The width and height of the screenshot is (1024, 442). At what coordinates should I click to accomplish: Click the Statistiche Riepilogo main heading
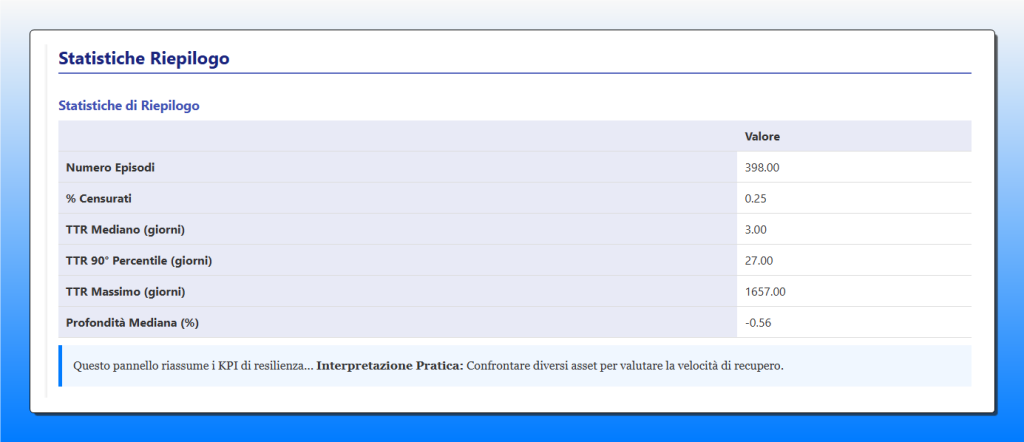point(144,59)
